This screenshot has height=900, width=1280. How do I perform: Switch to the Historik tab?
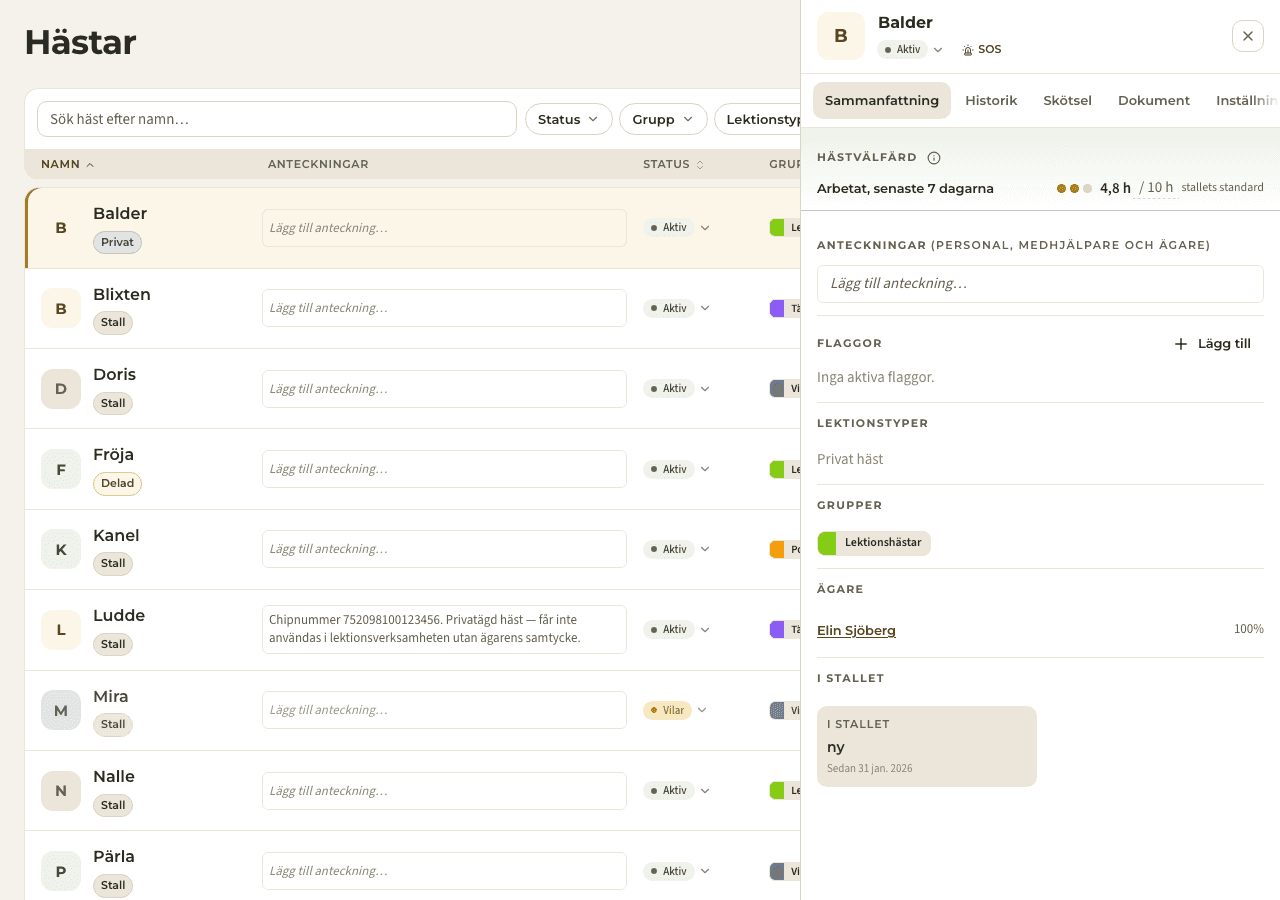click(991, 100)
